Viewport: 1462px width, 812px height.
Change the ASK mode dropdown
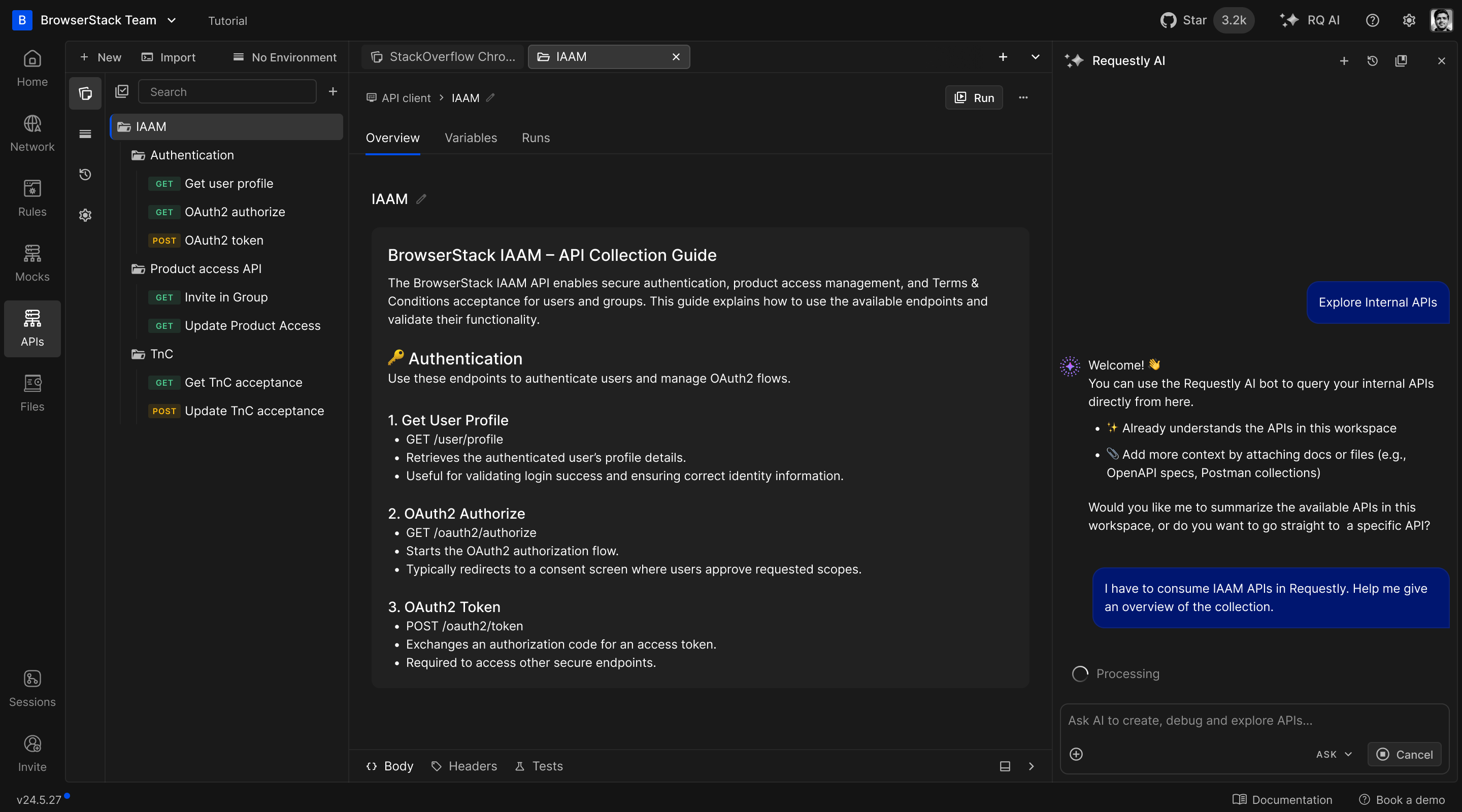[1334, 754]
